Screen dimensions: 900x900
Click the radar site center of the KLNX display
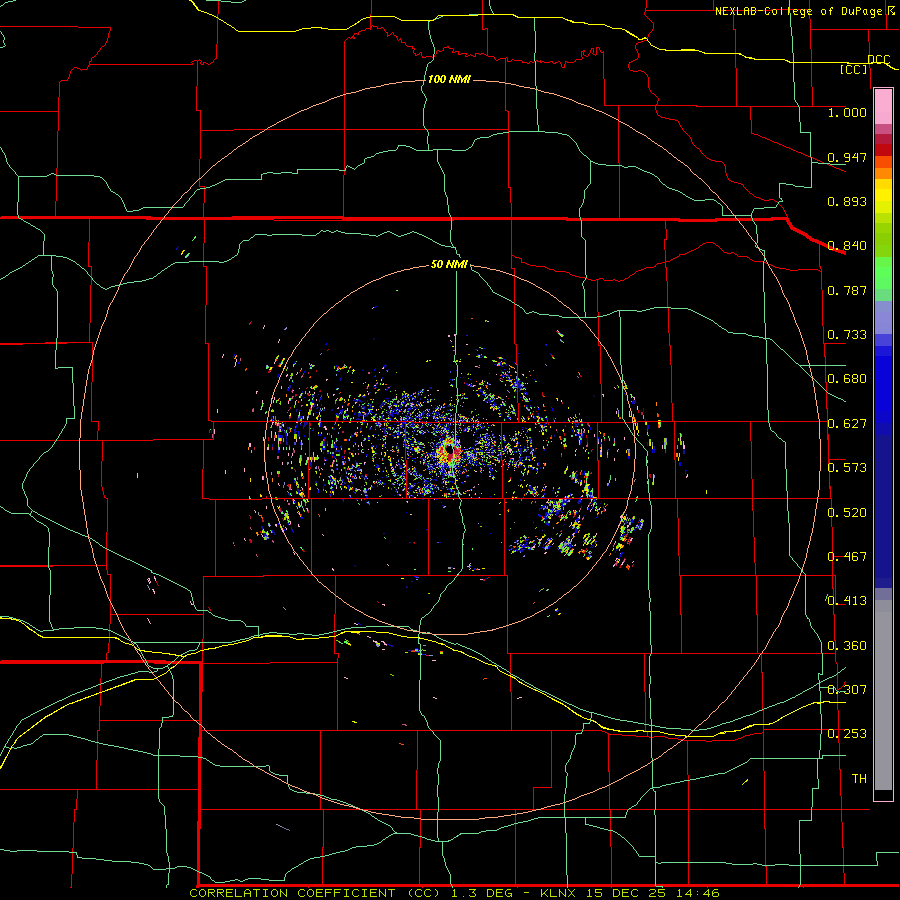[x=449, y=452]
